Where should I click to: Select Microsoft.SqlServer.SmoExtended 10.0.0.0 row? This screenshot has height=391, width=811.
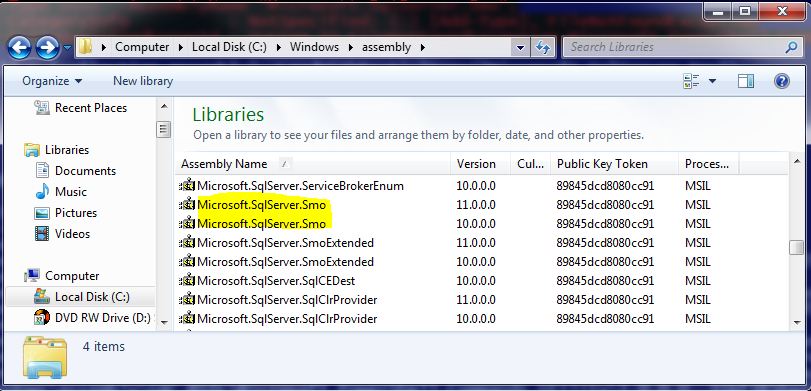click(457, 262)
